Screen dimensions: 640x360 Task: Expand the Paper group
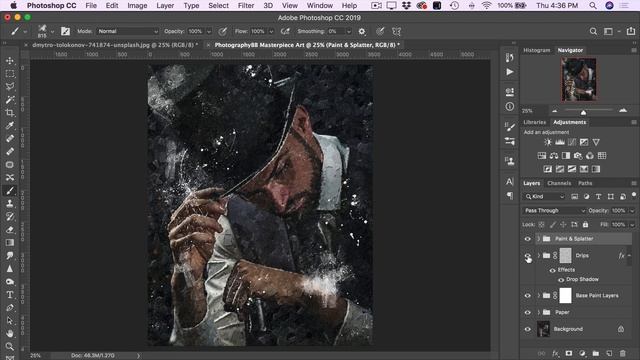pos(538,312)
